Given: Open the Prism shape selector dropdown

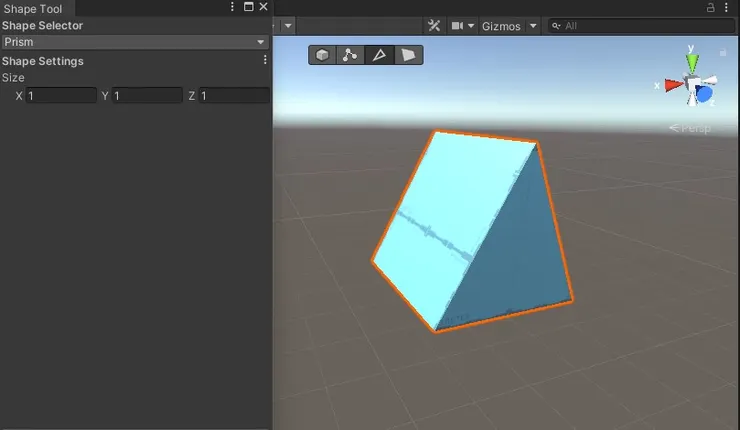Looking at the screenshot, I should pos(135,42).
